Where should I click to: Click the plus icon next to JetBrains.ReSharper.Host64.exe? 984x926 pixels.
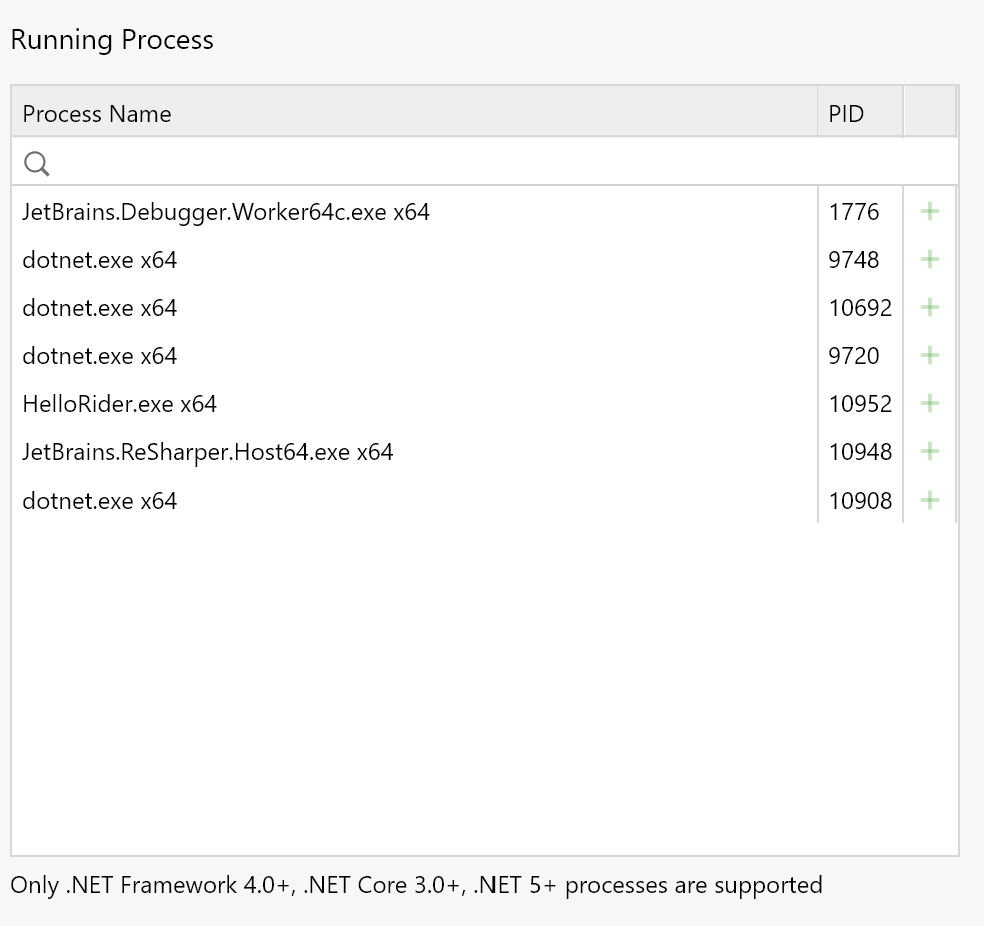click(929, 451)
